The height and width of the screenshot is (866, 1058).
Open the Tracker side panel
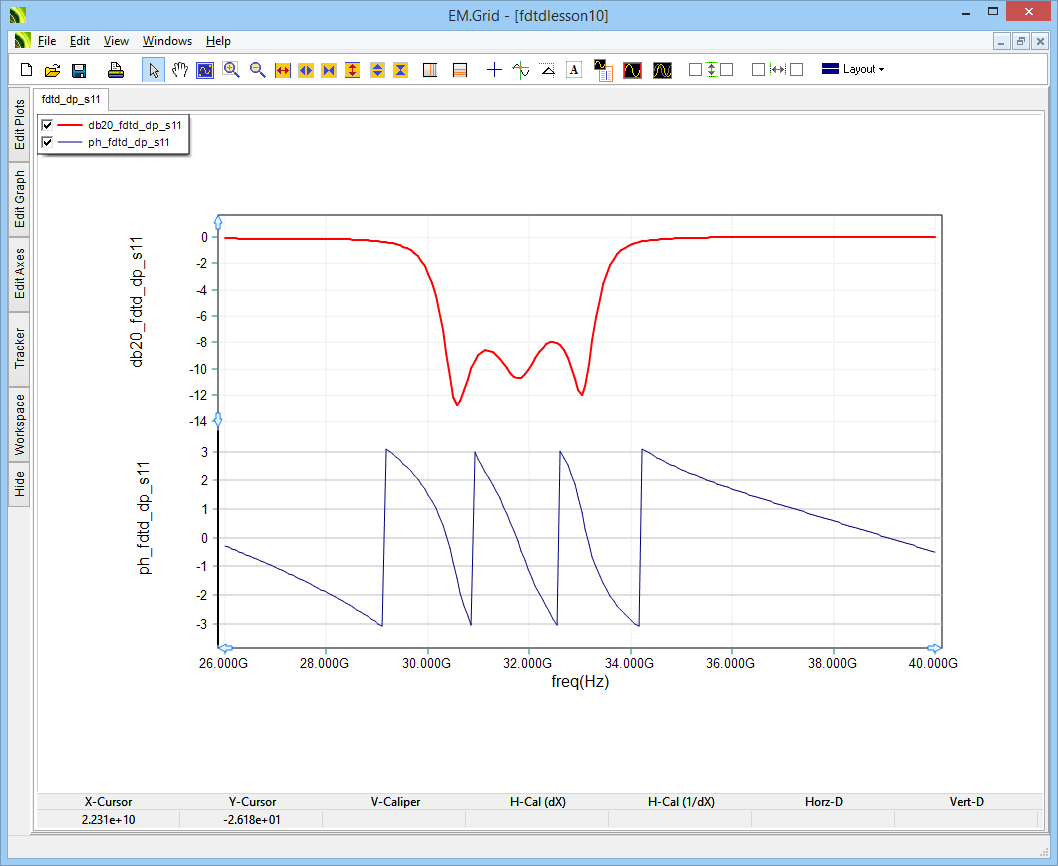(19, 349)
